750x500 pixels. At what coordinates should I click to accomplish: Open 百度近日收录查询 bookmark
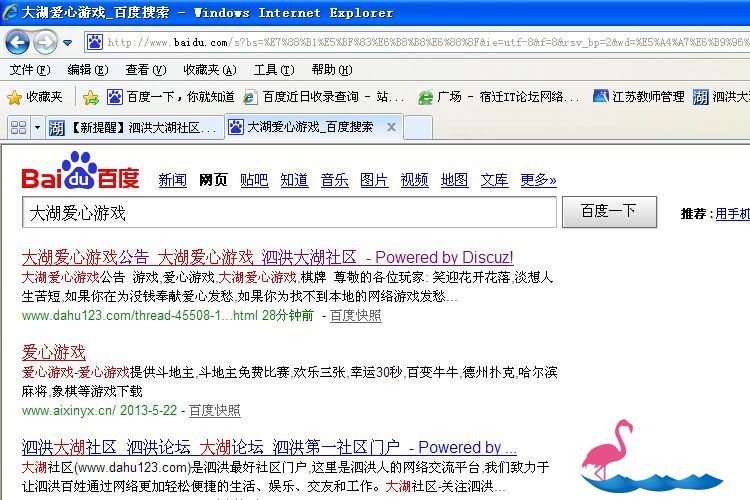point(324,97)
